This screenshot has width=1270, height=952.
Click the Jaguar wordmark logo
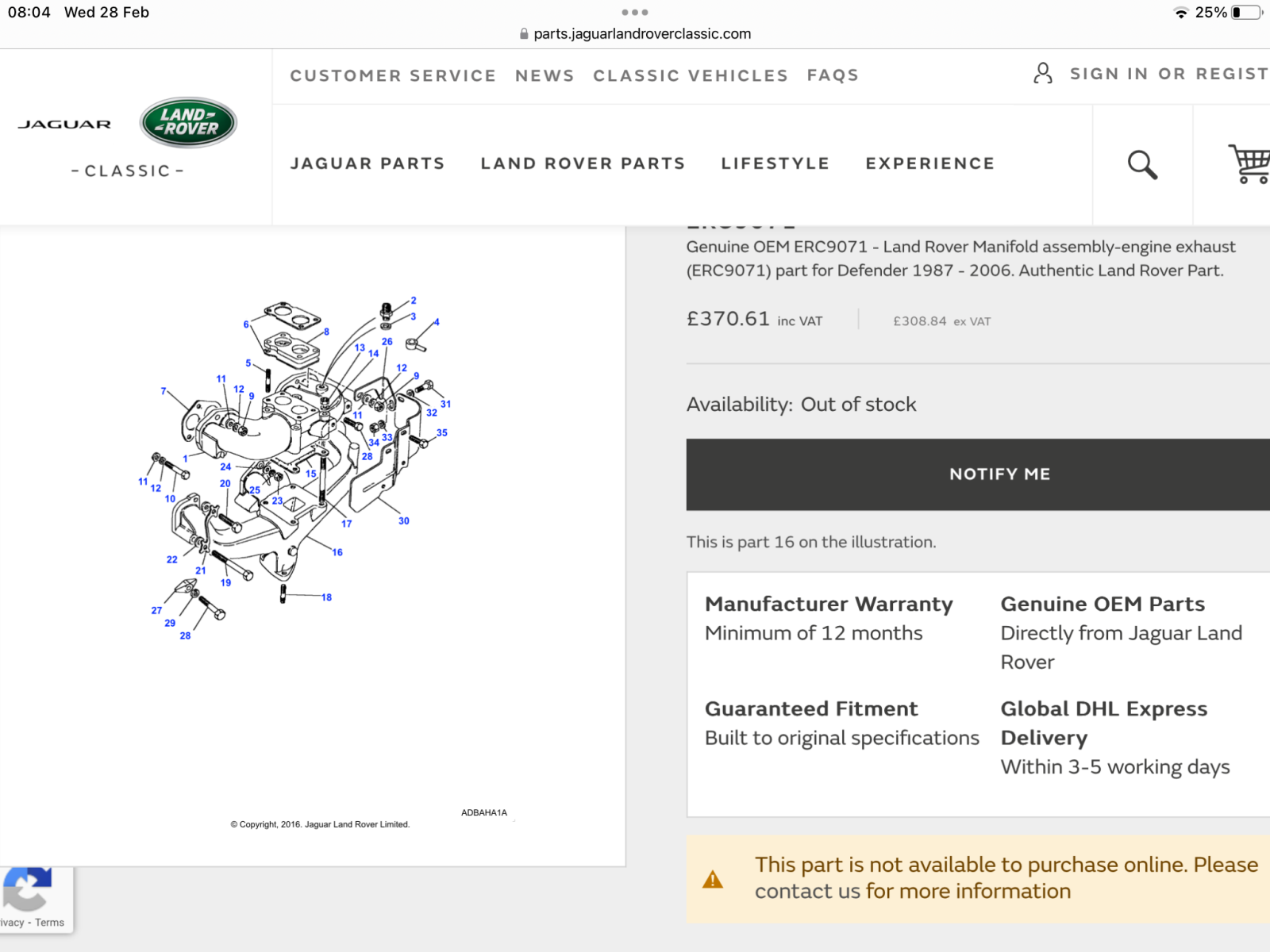coord(65,125)
